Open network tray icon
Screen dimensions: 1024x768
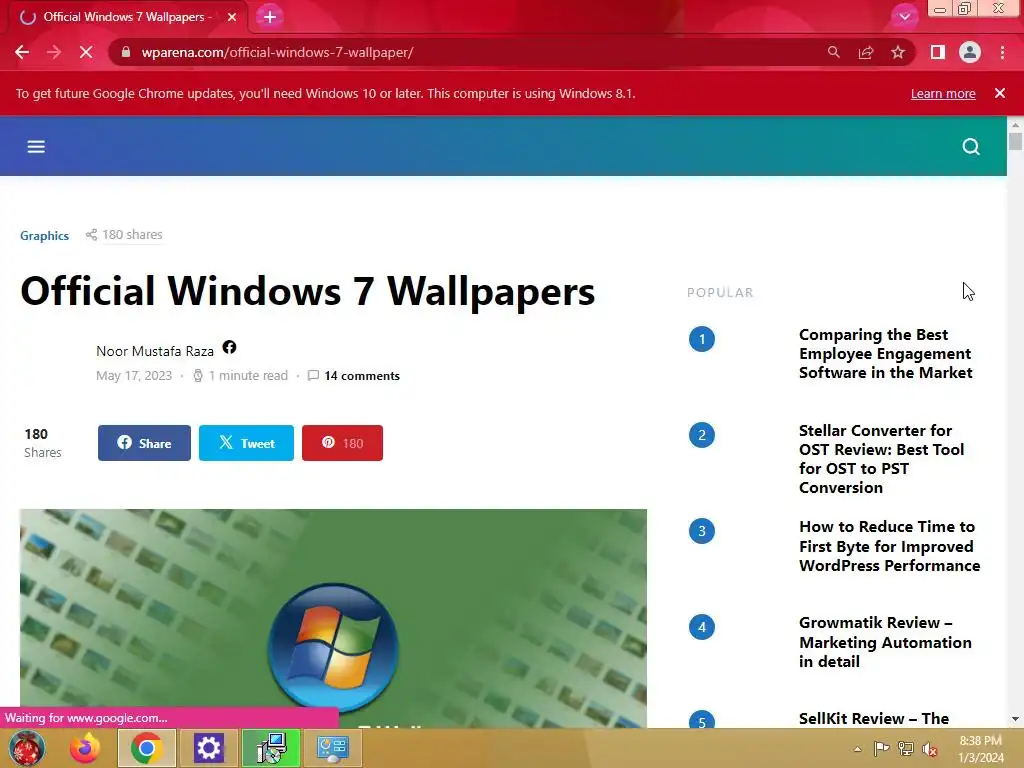pyautogui.click(x=906, y=748)
